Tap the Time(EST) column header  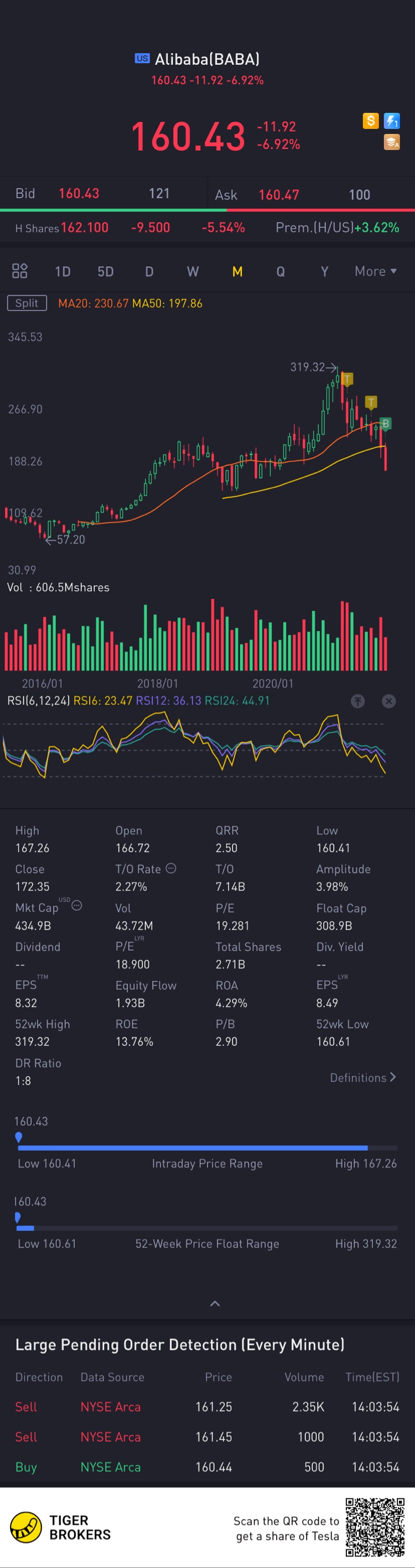point(372,1377)
